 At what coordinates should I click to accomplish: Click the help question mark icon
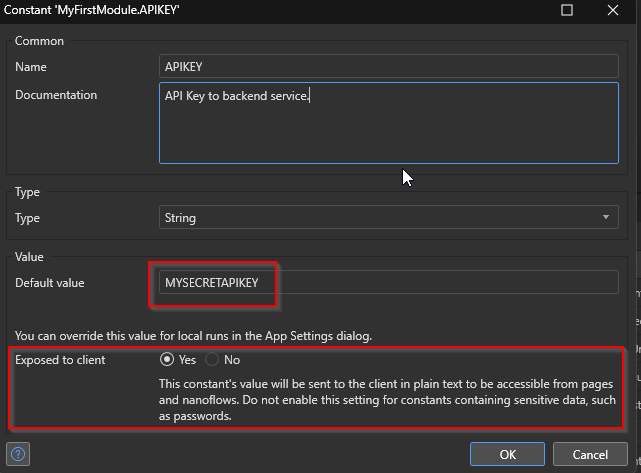[18, 454]
